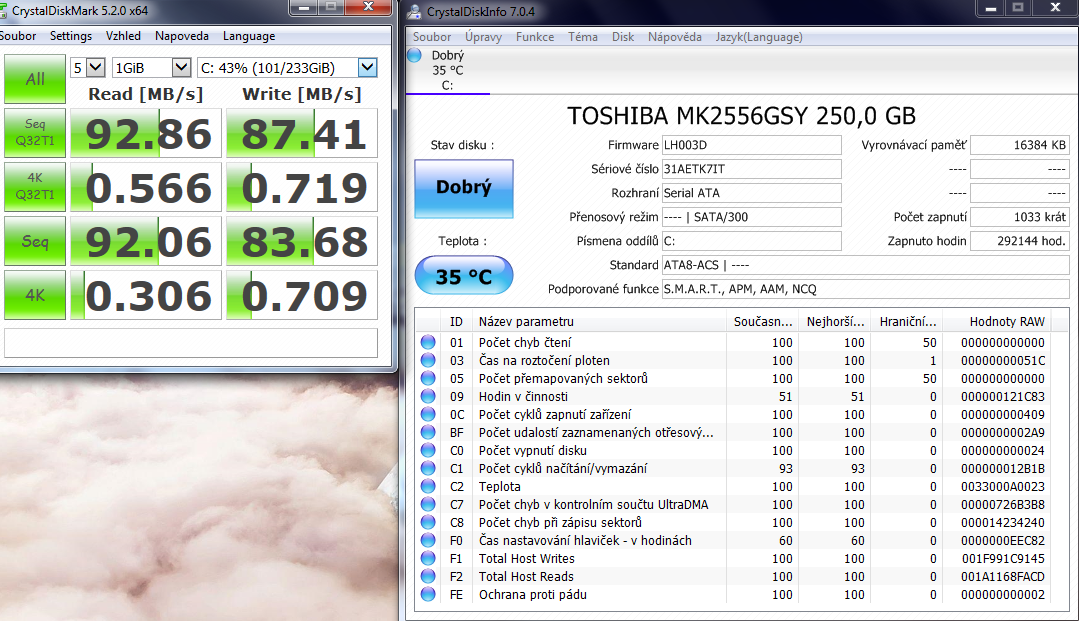
Task: Click status circle for ID 0C row
Action: point(428,414)
